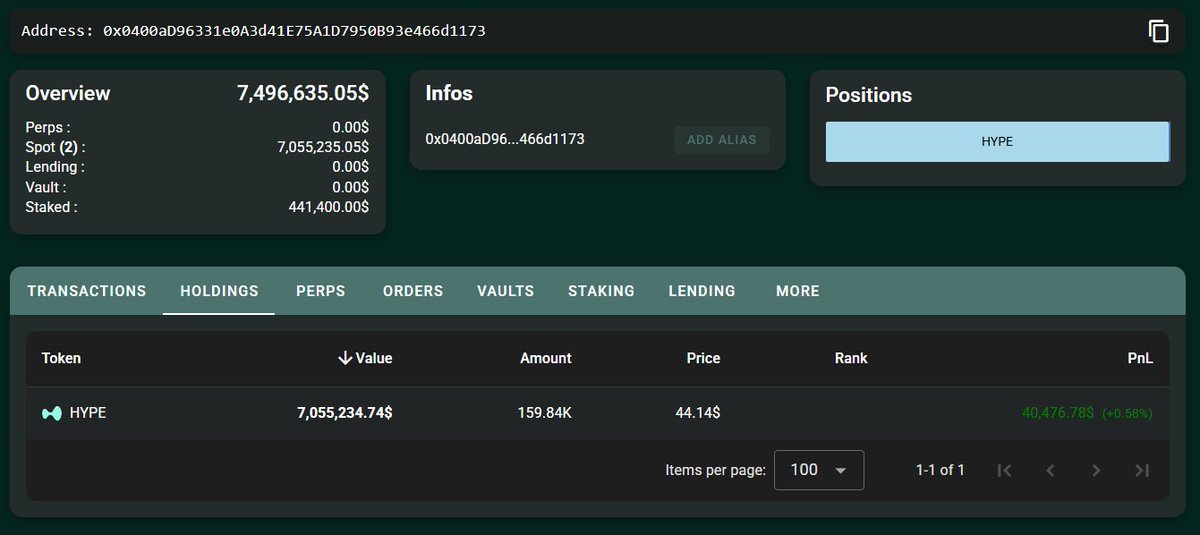
Task: Click the ADD ALIAS button
Action: [x=721, y=140]
